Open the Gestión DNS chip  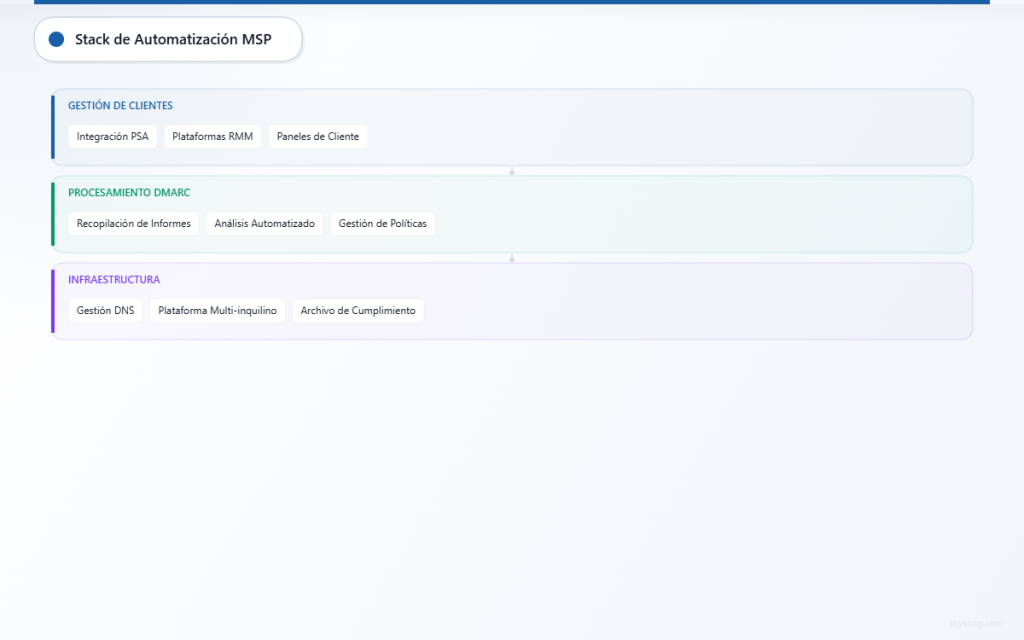click(105, 310)
